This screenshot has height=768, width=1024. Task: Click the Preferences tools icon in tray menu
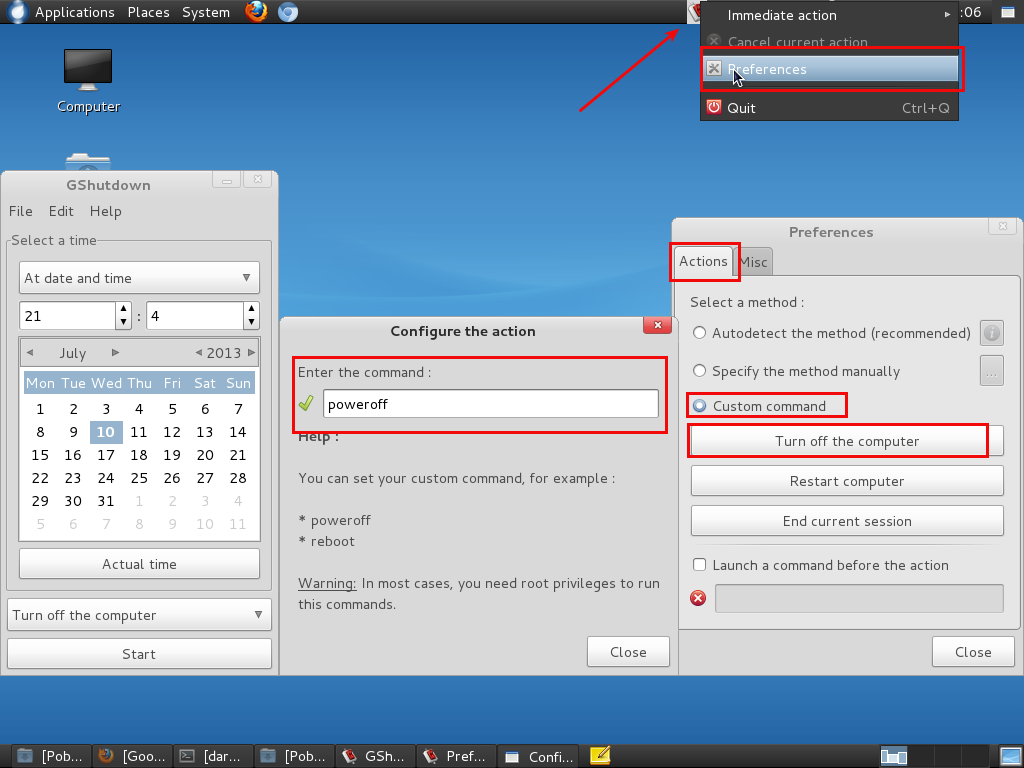point(714,69)
